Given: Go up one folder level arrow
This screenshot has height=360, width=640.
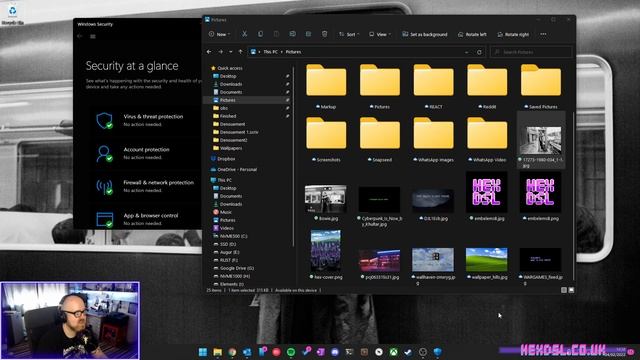Looking at the screenshot, I should [240, 52].
